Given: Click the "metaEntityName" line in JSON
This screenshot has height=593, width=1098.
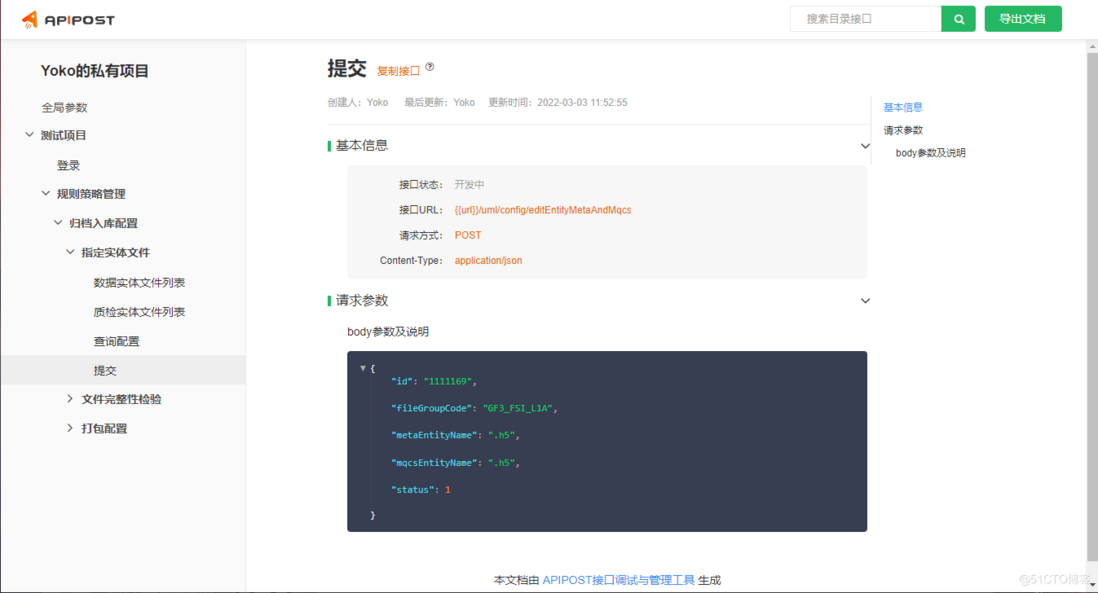Looking at the screenshot, I should point(455,435).
